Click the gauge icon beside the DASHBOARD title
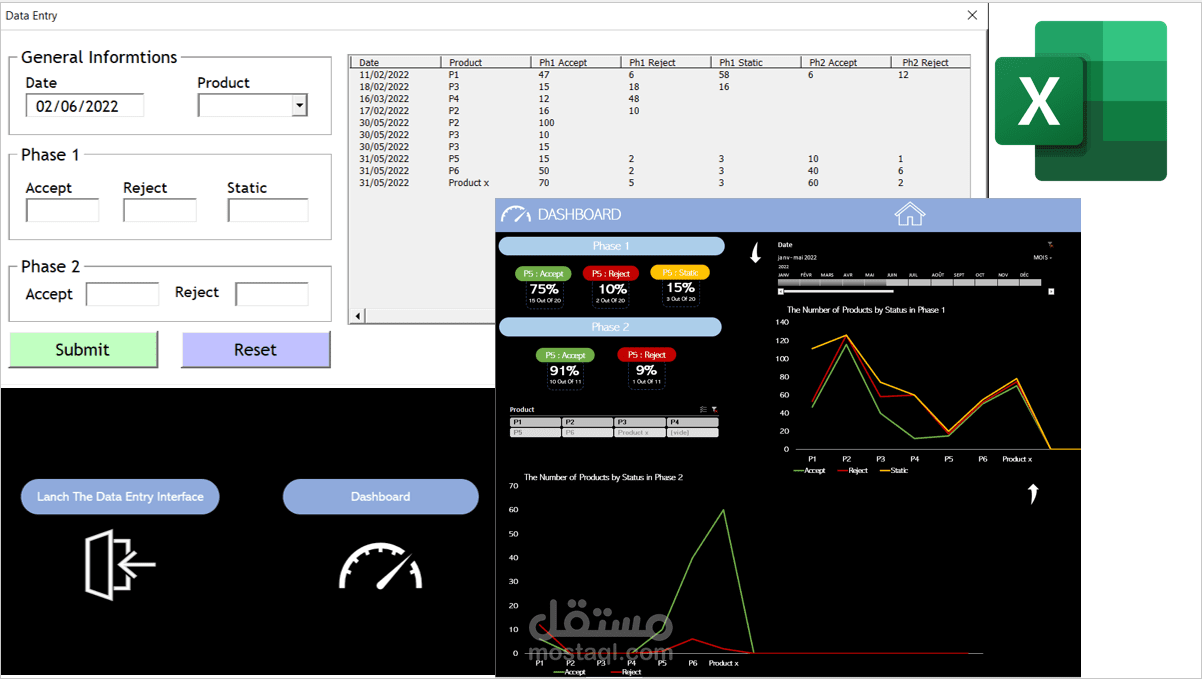 coord(516,213)
